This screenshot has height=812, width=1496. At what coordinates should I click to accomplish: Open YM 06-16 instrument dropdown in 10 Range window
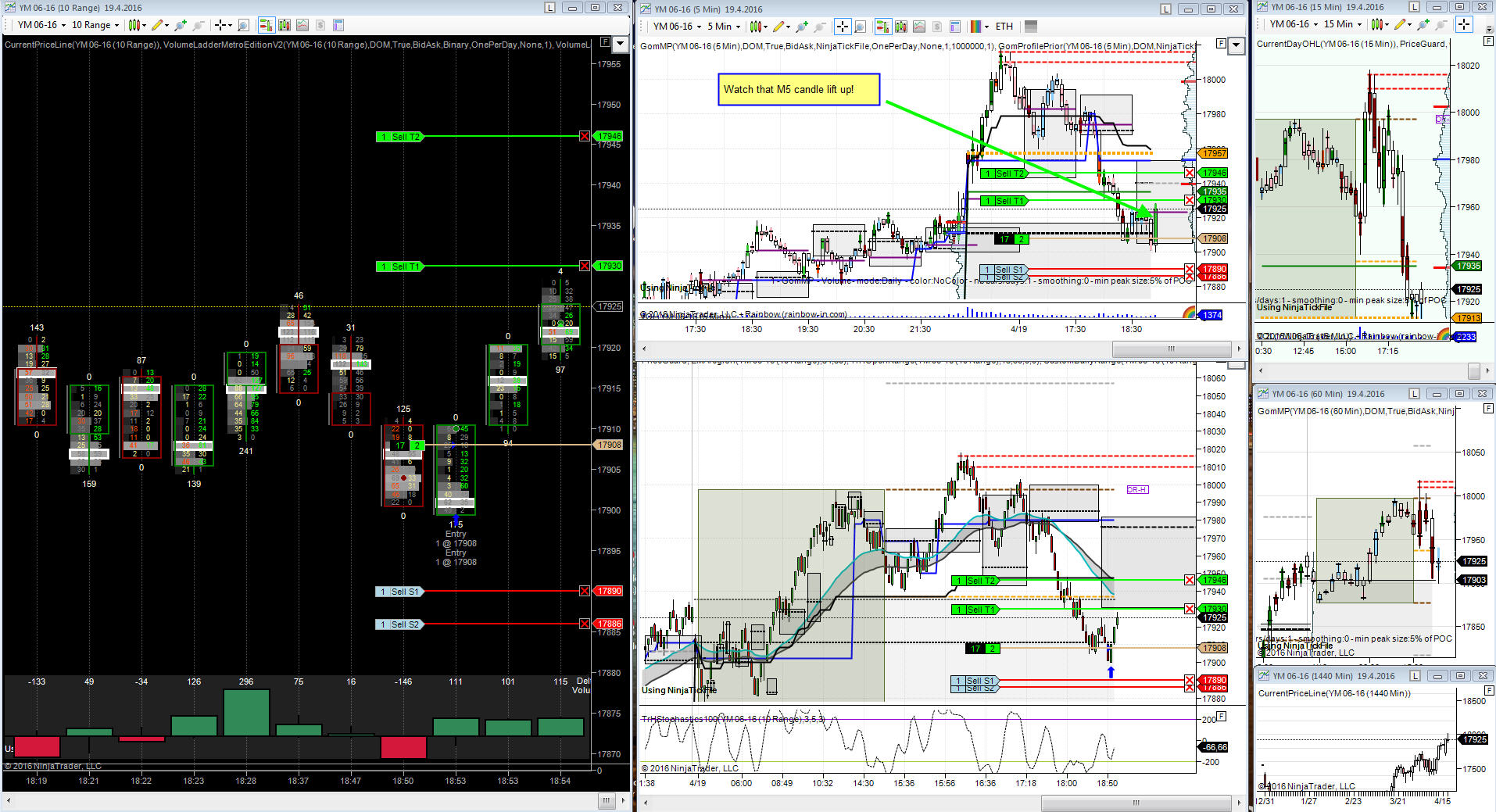point(41,25)
